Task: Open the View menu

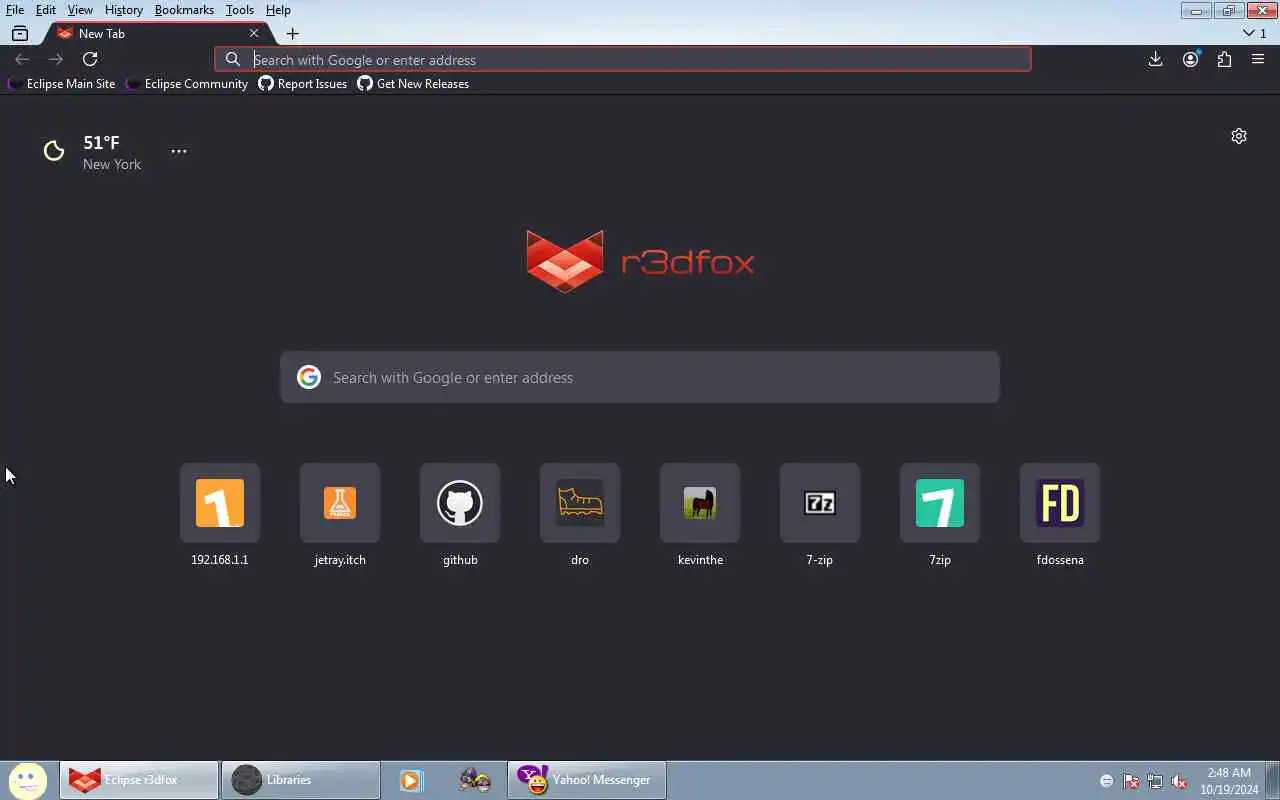Action: click(80, 10)
